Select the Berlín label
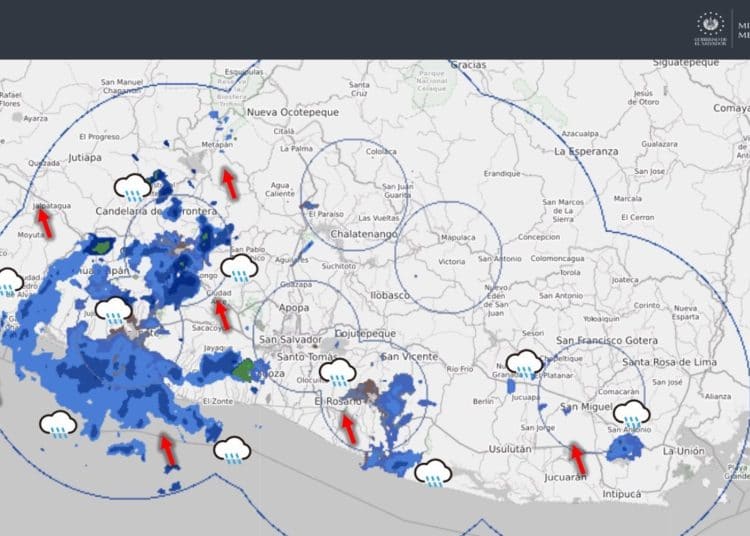The image size is (750, 536). click(483, 401)
